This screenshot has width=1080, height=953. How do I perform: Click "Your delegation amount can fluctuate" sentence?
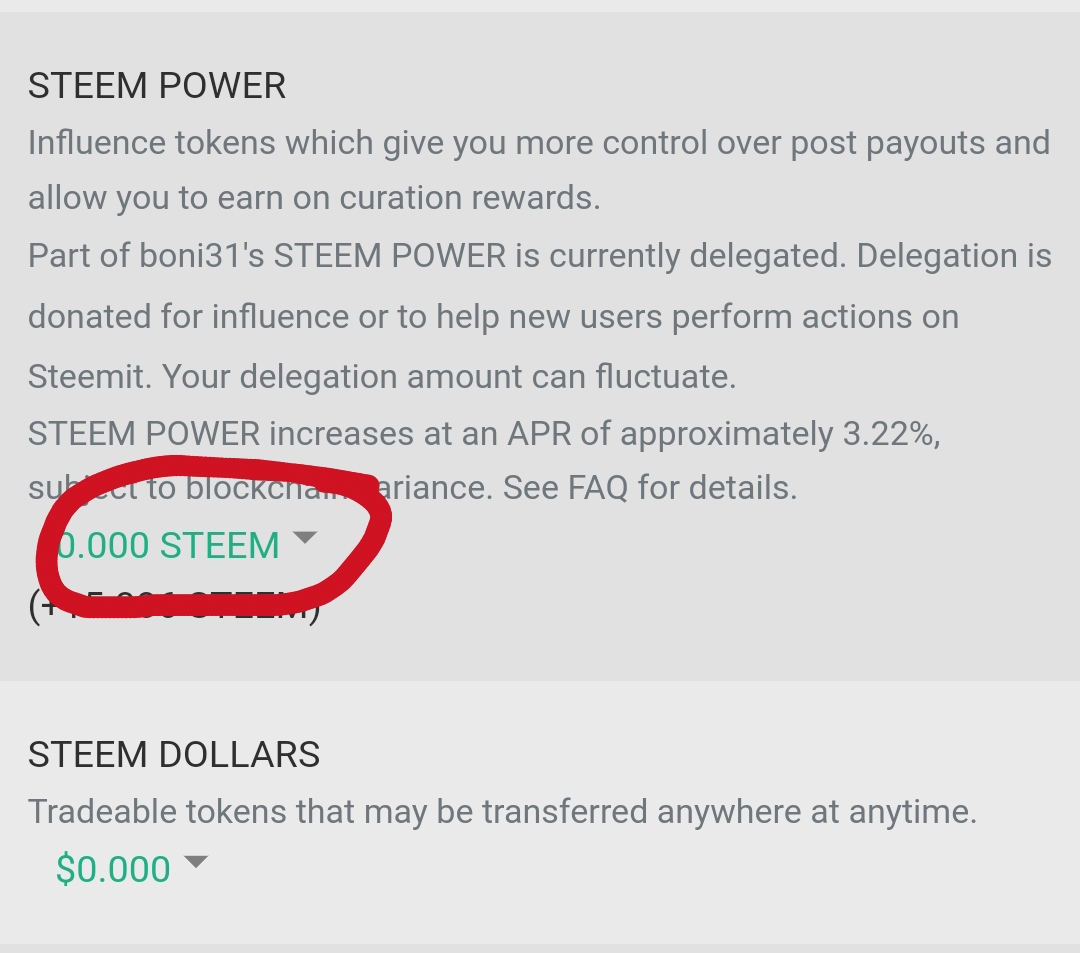449,377
